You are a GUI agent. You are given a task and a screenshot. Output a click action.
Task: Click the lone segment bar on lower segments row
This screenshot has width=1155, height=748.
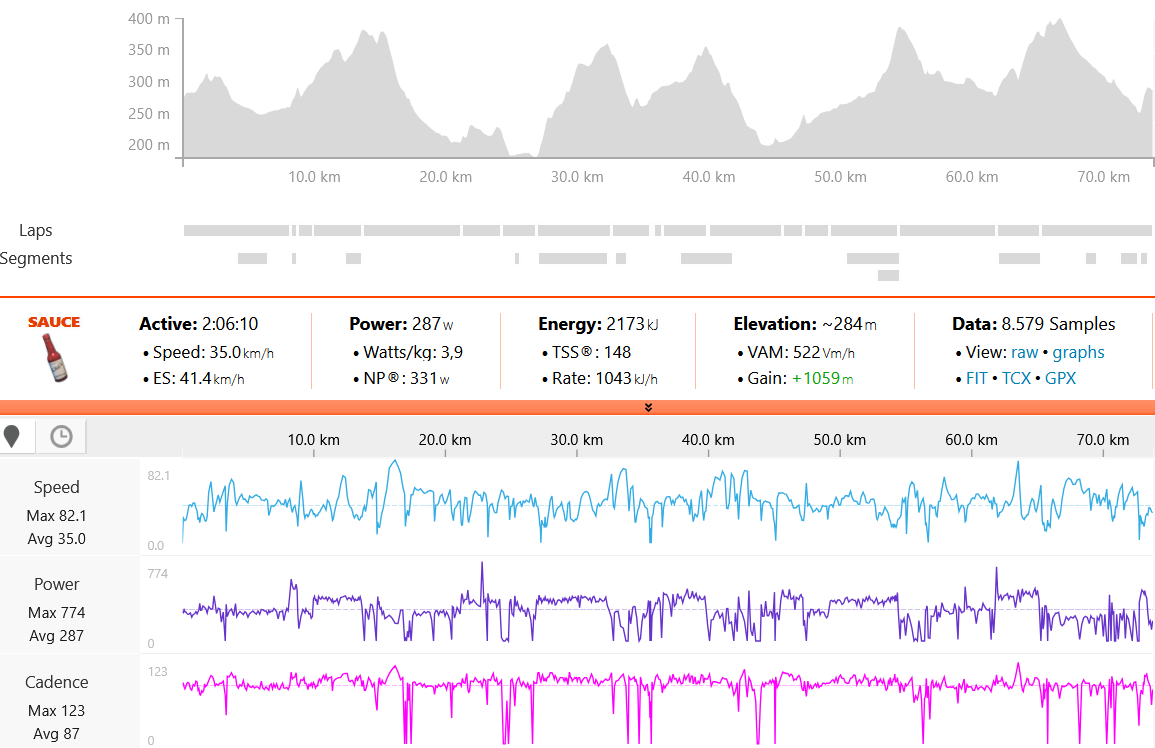pyautogui.click(x=888, y=275)
